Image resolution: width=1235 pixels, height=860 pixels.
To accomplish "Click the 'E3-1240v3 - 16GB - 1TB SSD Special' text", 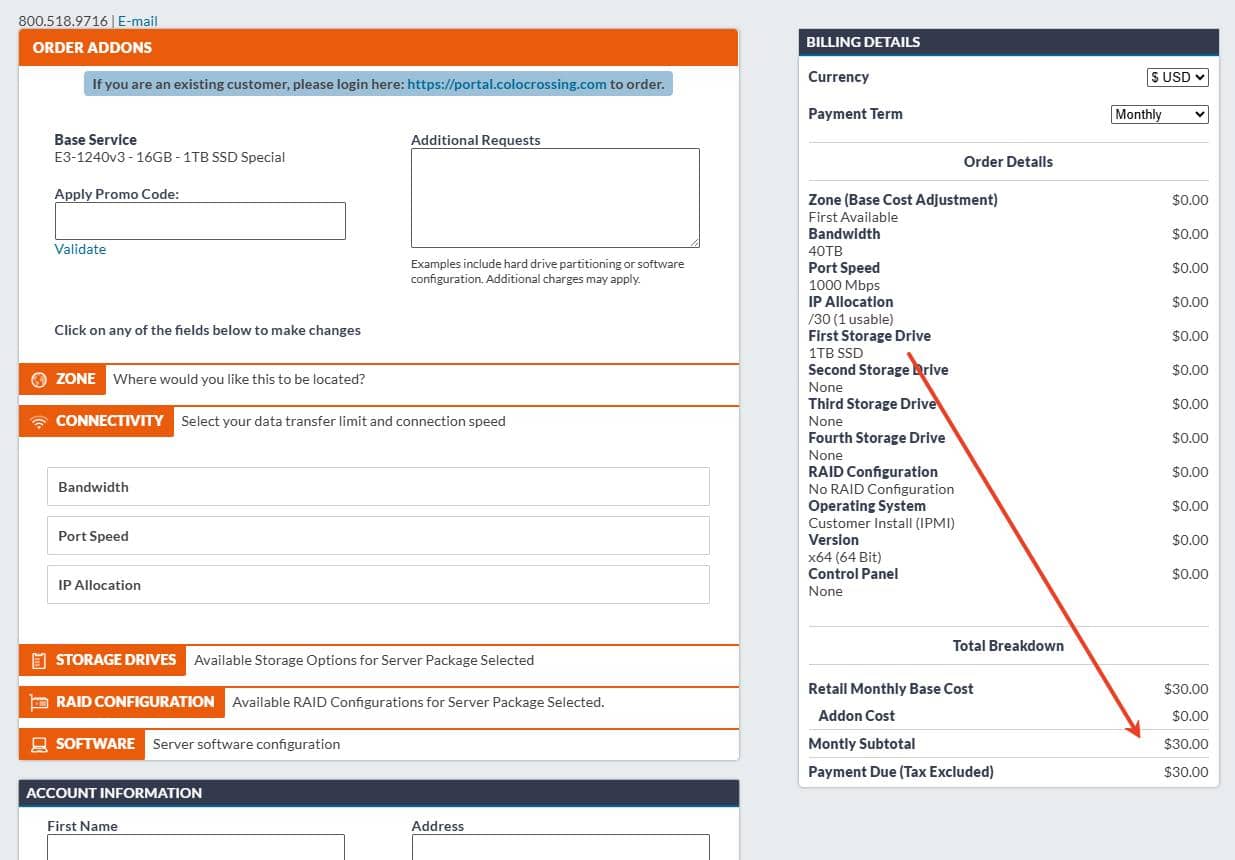I will 170,157.
